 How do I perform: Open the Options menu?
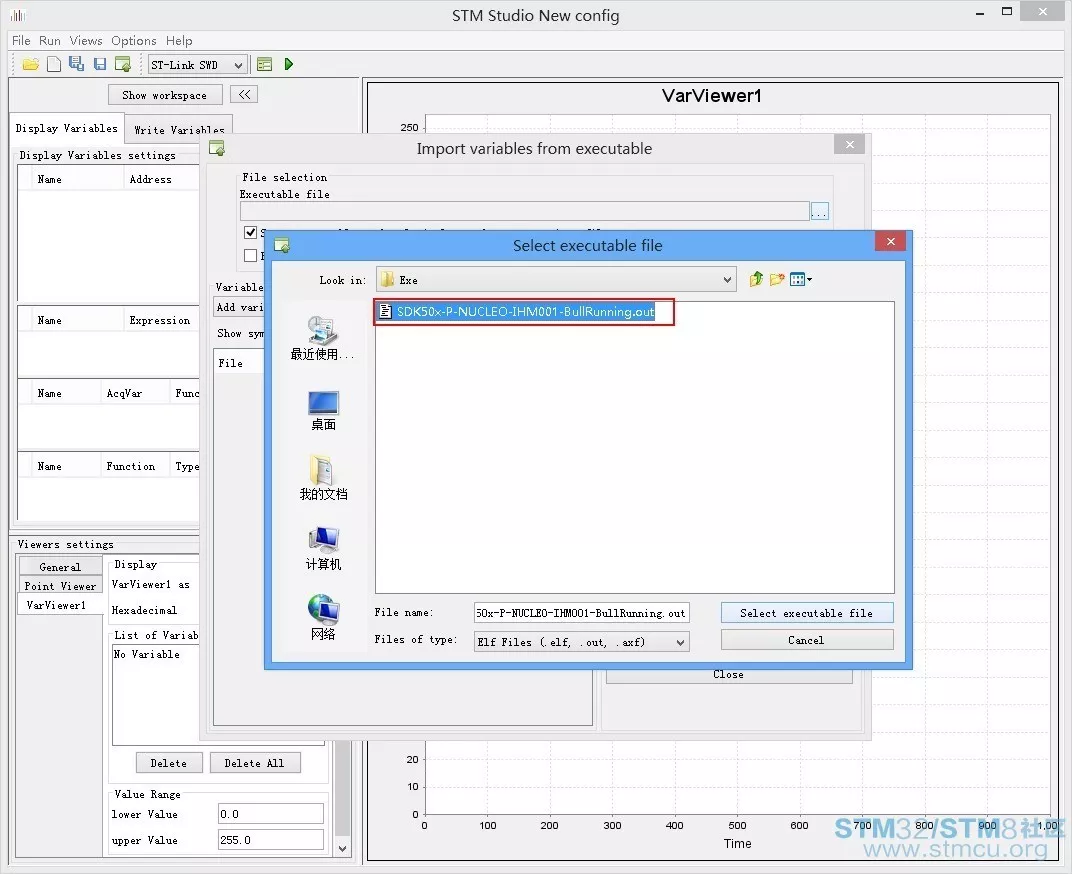(133, 40)
